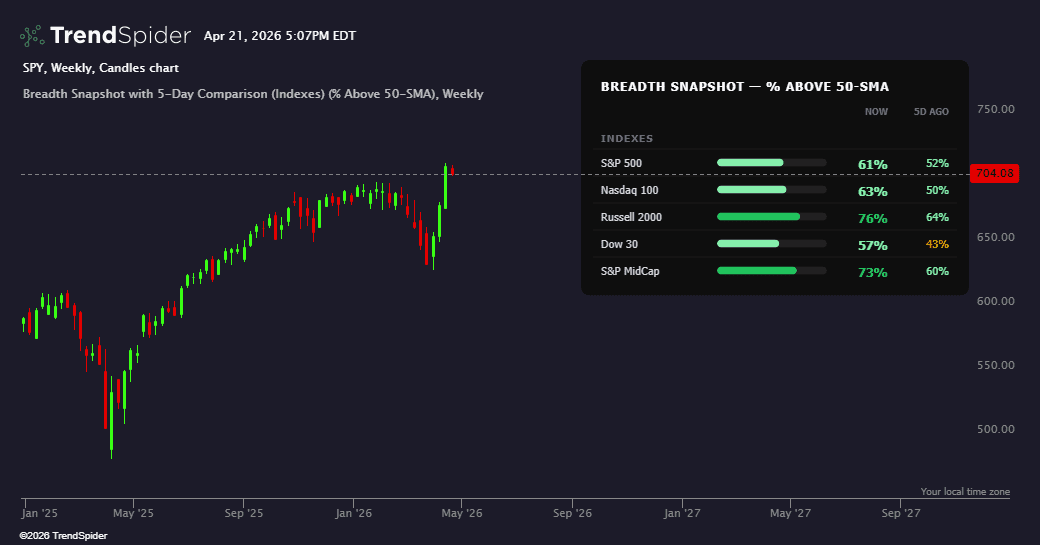Viewport: 1040px width, 545px height.
Task: Click the Your local time zone note
Action: pyautogui.click(x=965, y=491)
